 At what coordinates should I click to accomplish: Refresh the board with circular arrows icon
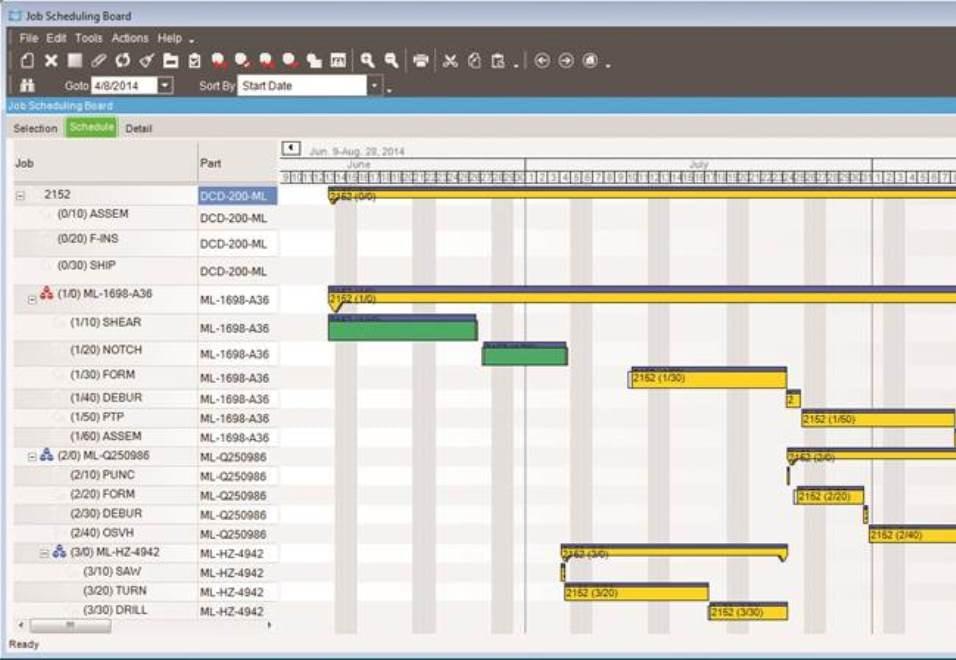122,61
